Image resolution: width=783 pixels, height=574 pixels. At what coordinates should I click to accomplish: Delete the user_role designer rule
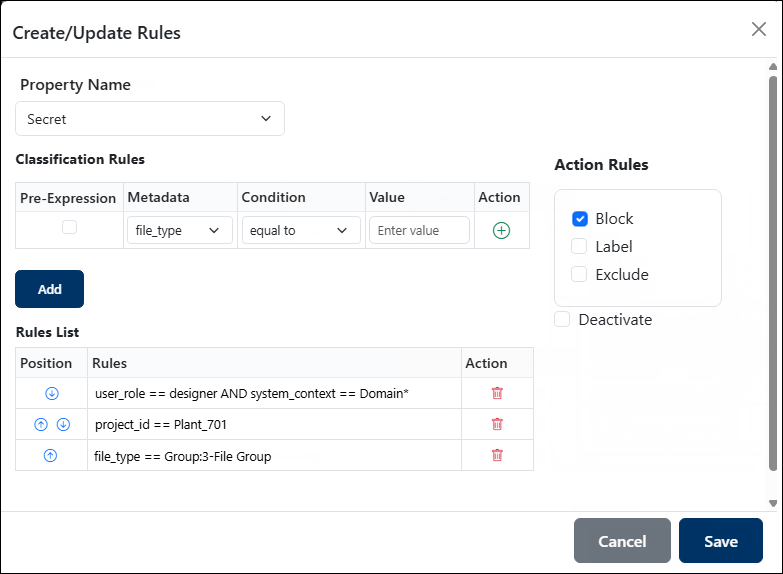point(497,393)
